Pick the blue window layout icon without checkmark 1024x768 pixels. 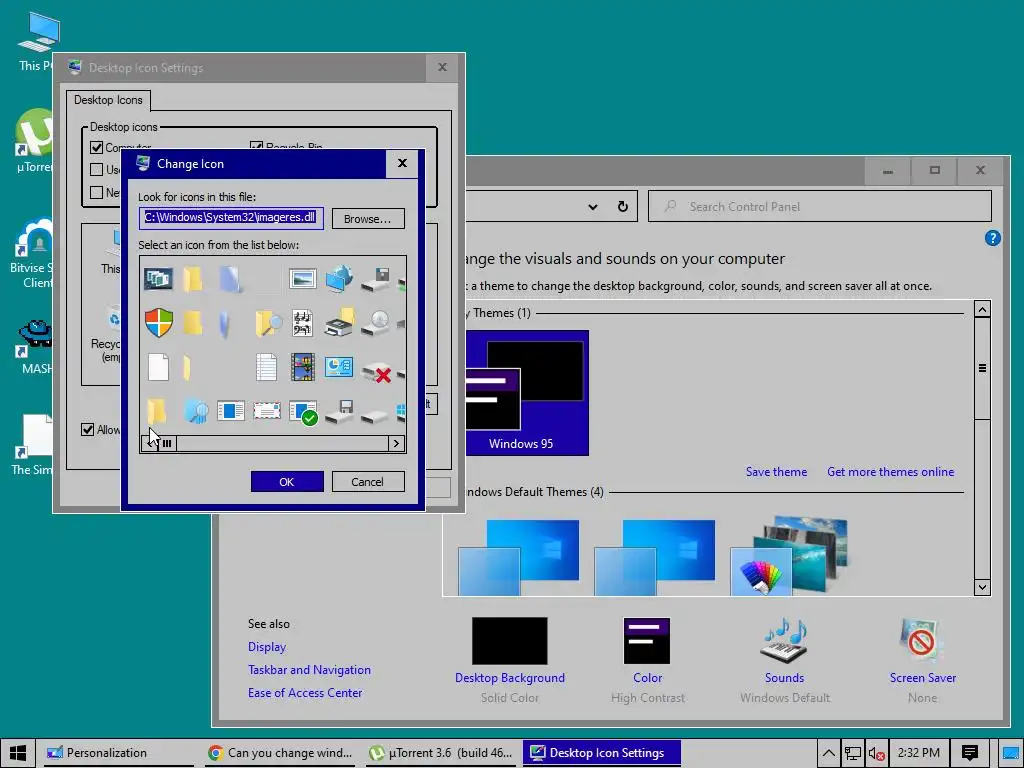pos(231,411)
